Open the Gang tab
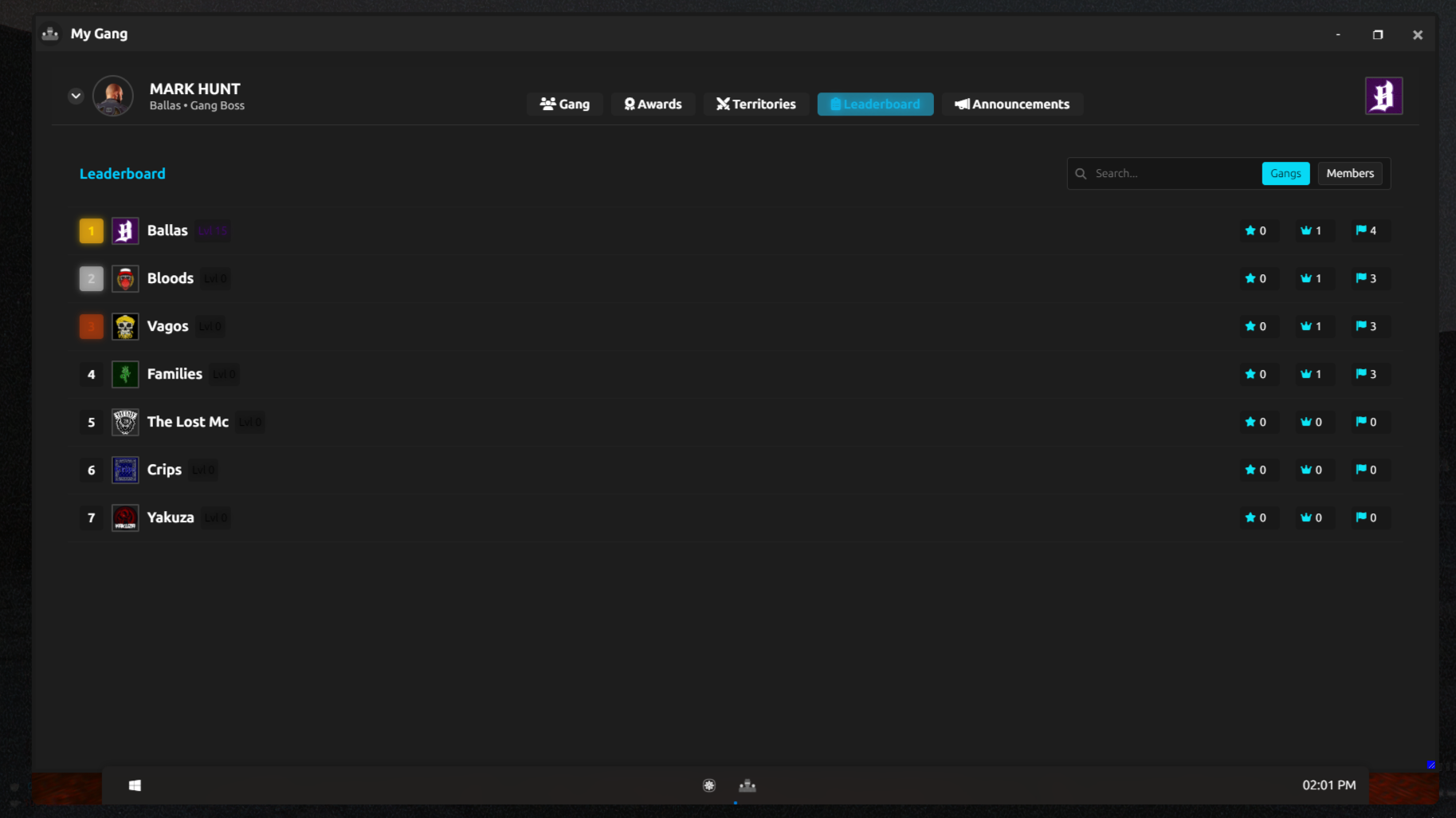This screenshot has width=1456, height=818. pos(564,104)
